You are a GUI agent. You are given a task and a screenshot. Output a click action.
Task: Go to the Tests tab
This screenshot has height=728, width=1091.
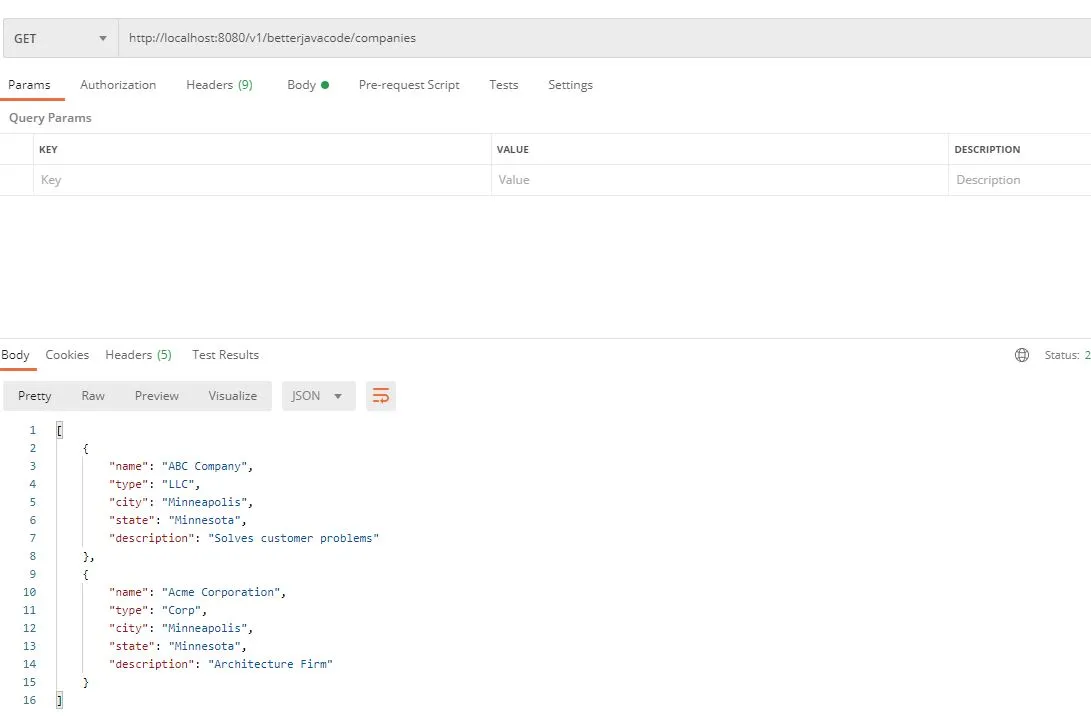[x=503, y=85]
